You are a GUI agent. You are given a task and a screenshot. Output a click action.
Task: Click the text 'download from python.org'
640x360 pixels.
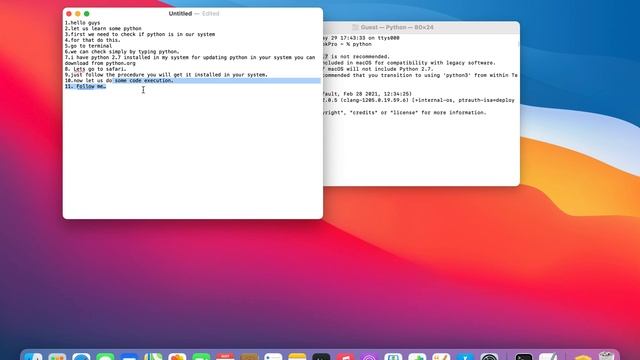tap(100, 63)
